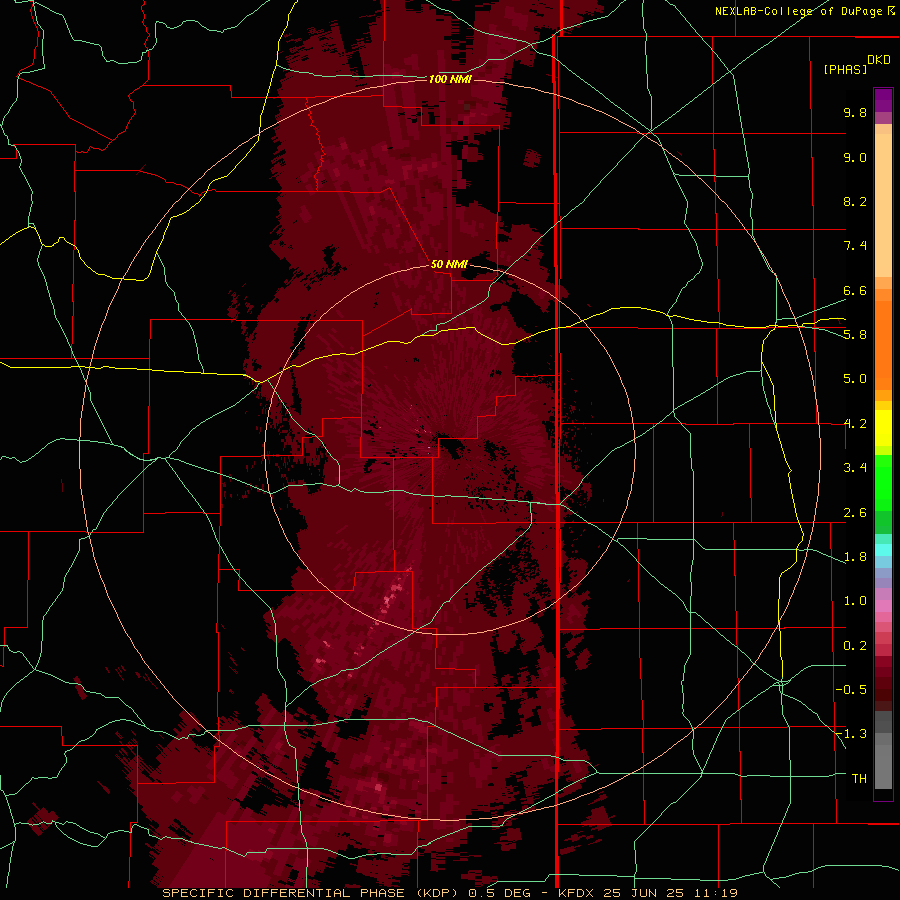Click the bright green segment of the scale
Screen dimensions: 900x900
[883, 482]
